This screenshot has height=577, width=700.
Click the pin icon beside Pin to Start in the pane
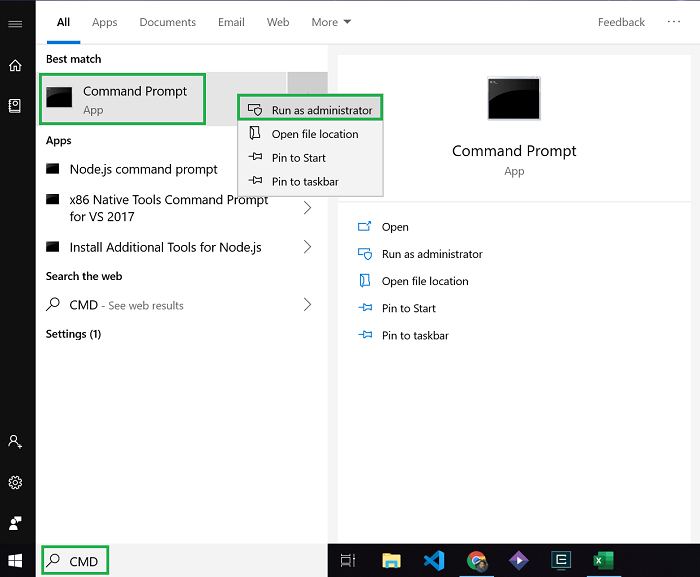pos(365,308)
